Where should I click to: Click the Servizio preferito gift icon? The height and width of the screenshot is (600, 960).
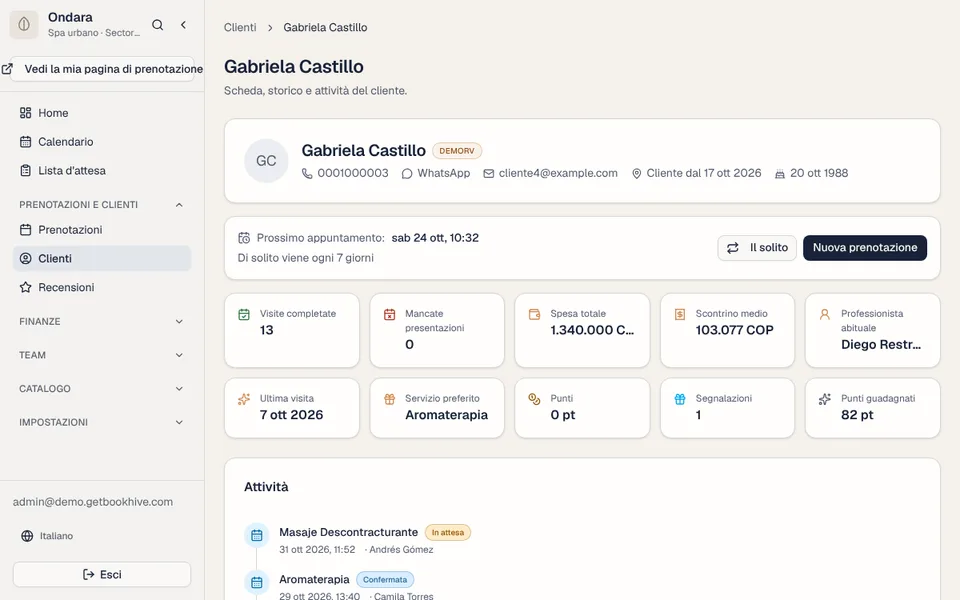coord(389,399)
